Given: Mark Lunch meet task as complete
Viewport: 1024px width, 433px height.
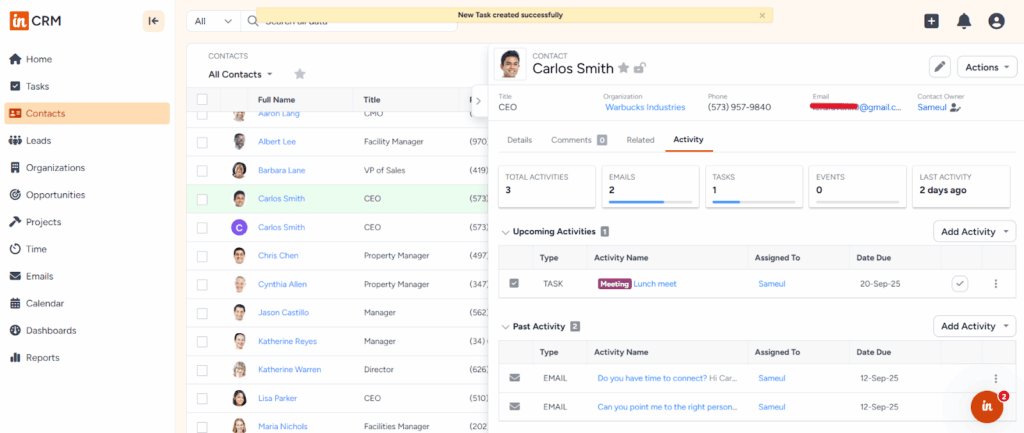Looking at the screenshot, I should coord(960,284).
